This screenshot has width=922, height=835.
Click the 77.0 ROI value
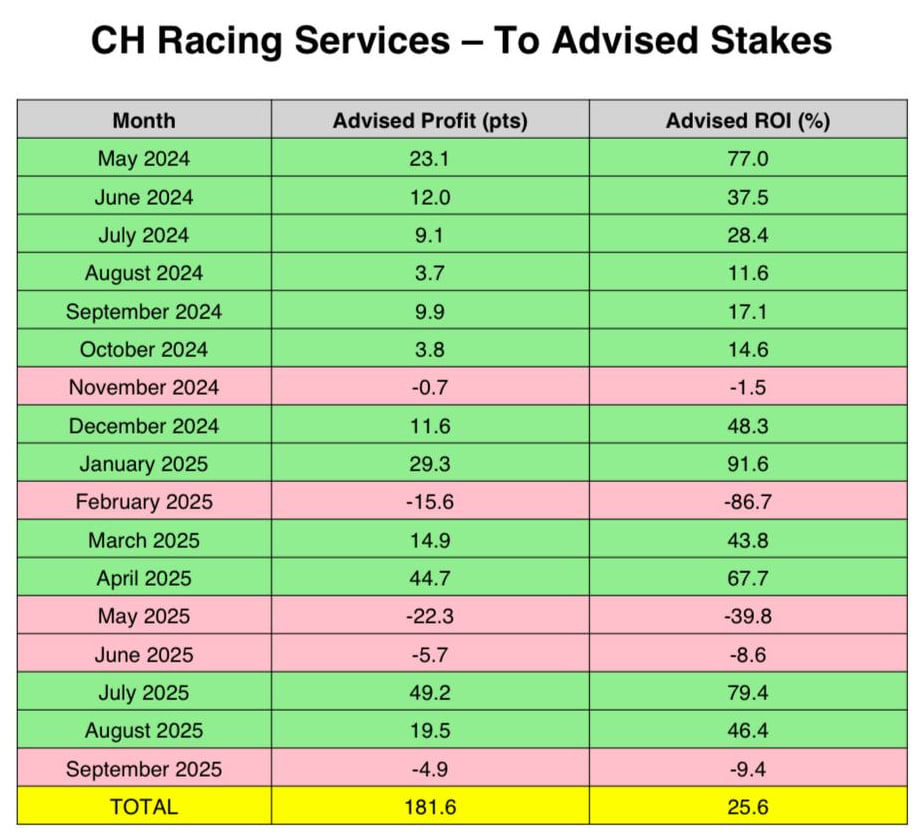(748, 159)
